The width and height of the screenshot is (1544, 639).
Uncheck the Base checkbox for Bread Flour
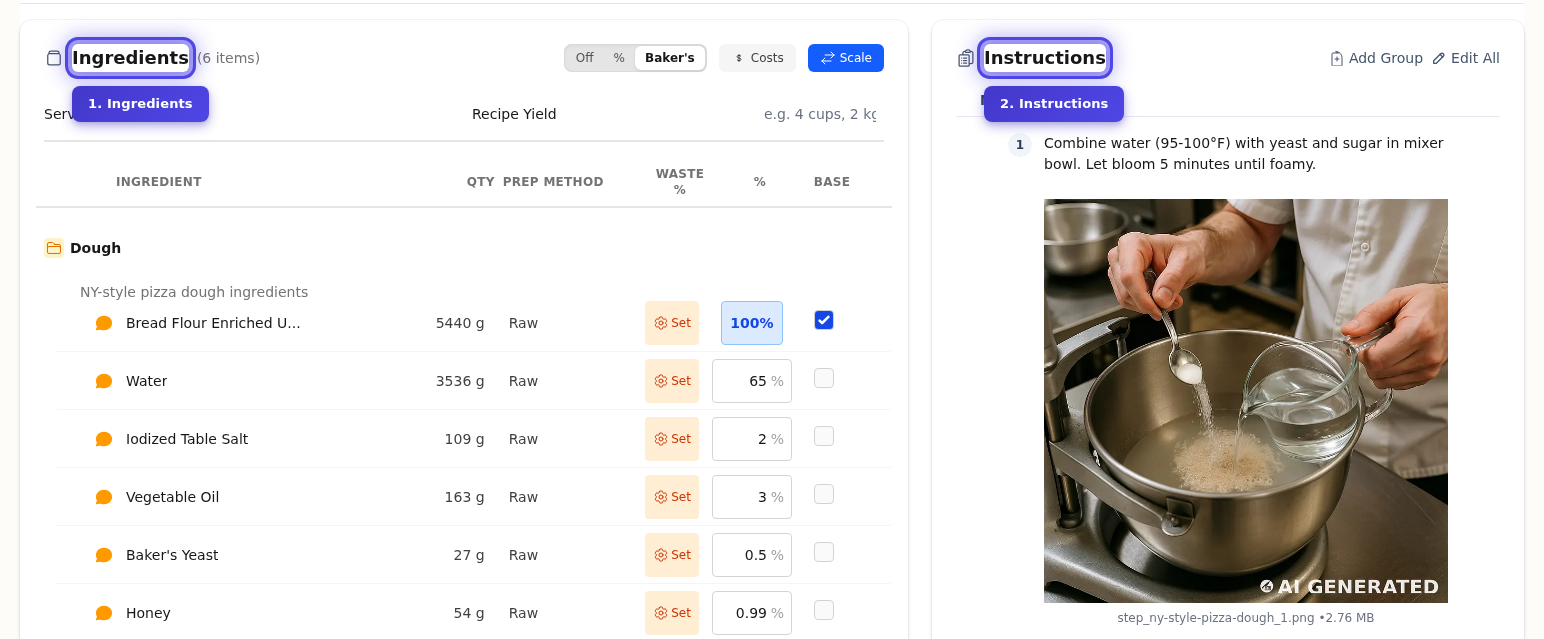pyautogui.click(x=823, y=319)
